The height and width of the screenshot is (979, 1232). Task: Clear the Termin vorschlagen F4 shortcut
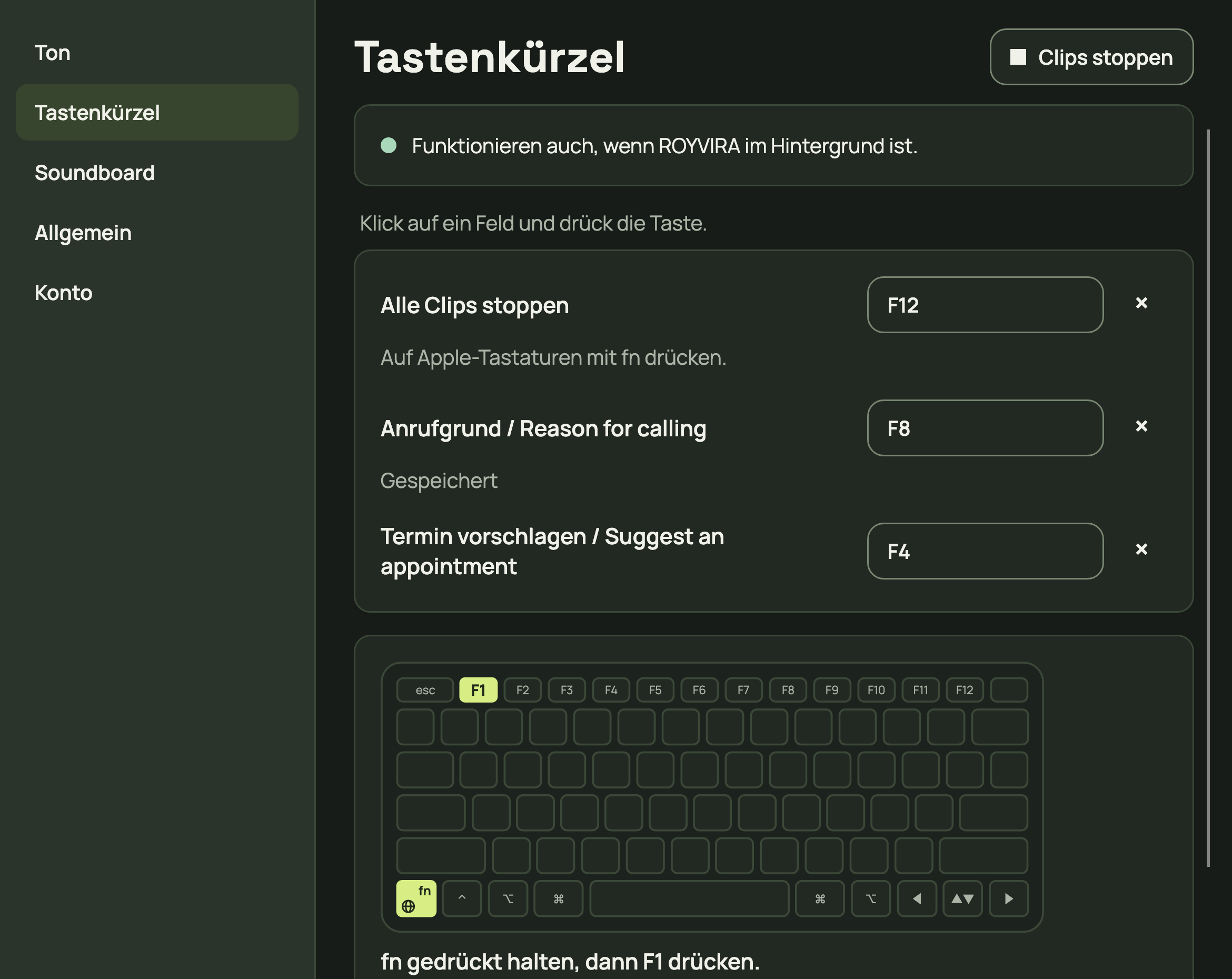click(x=1141, y=550)
